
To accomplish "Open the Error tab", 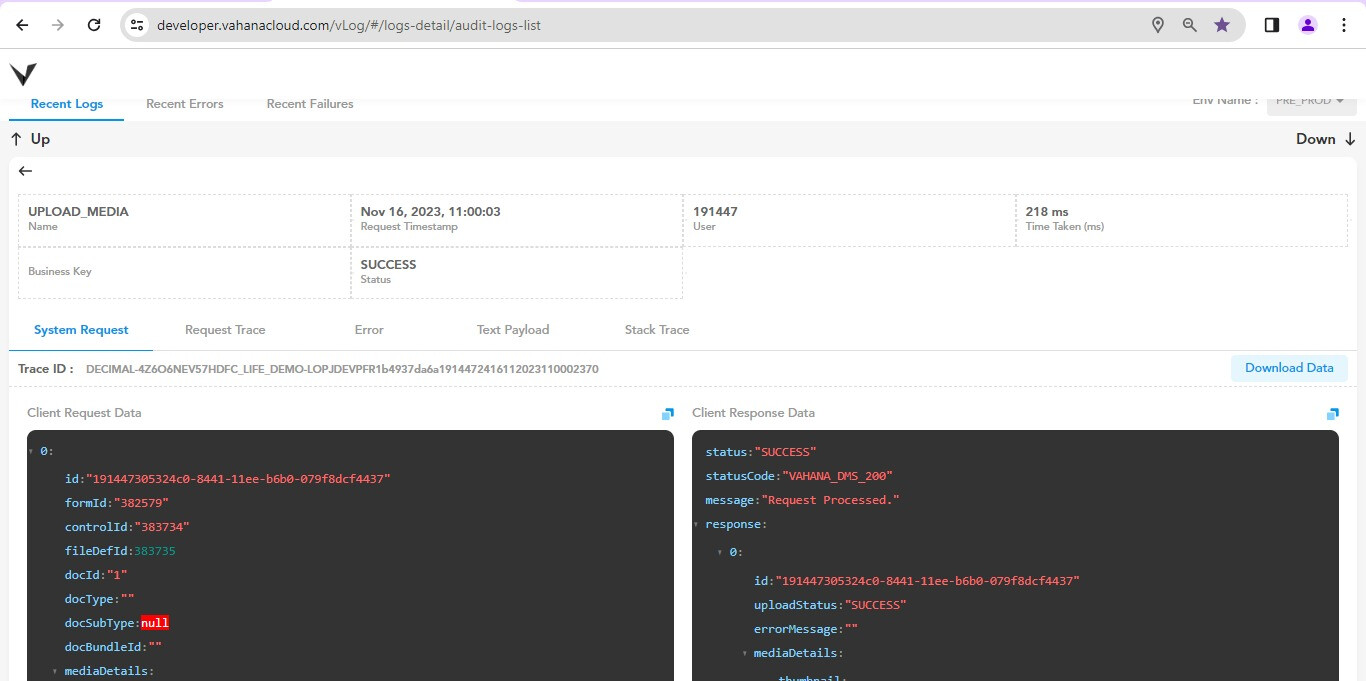I will (x=369, y=330).
